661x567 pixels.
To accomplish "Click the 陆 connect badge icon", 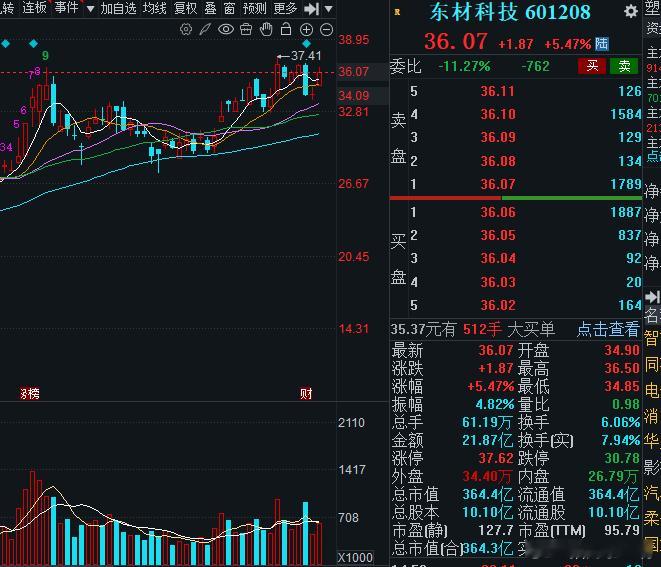I will 602,43.
